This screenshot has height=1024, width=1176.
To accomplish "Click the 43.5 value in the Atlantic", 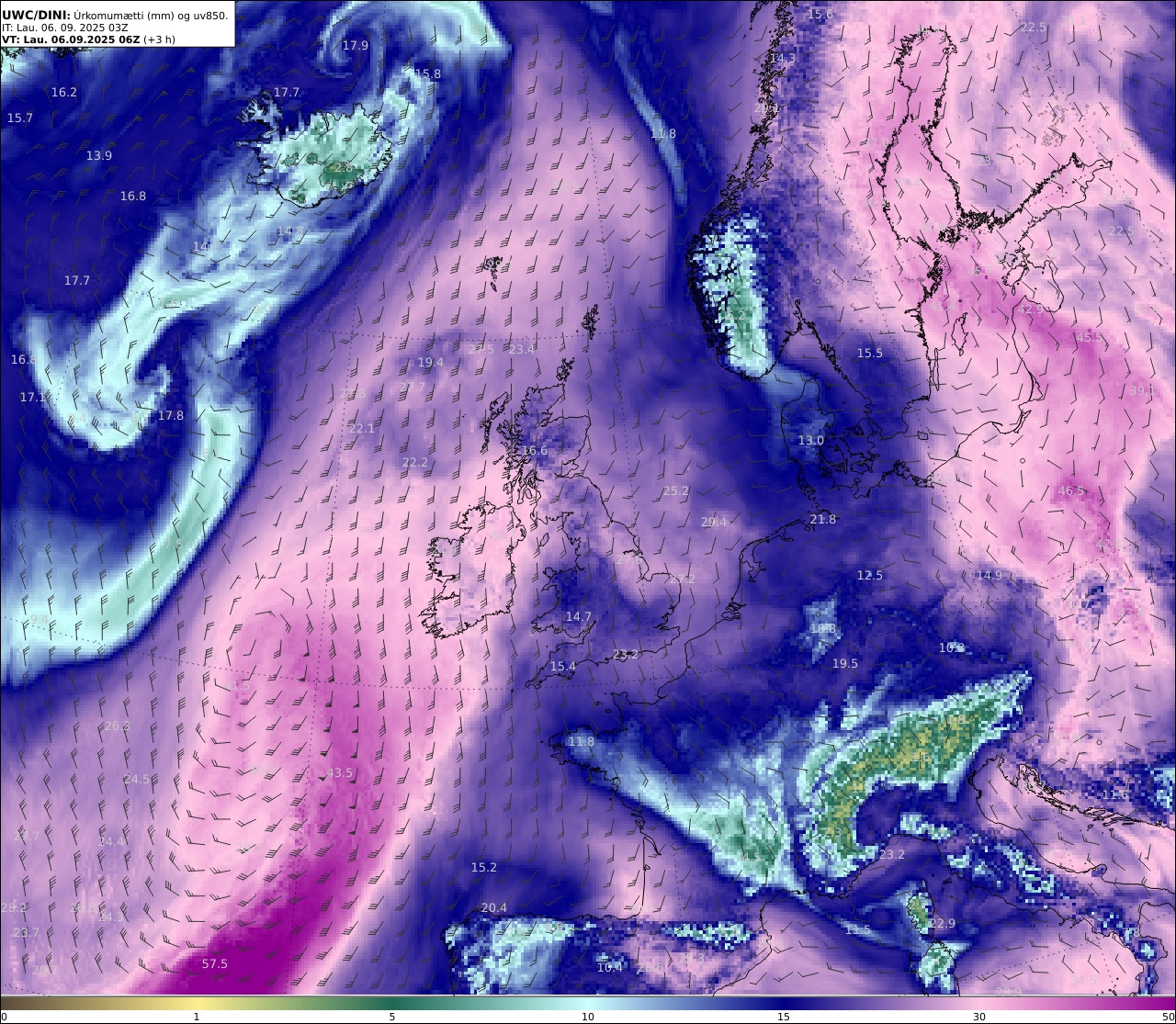I will tap(339, 772).
